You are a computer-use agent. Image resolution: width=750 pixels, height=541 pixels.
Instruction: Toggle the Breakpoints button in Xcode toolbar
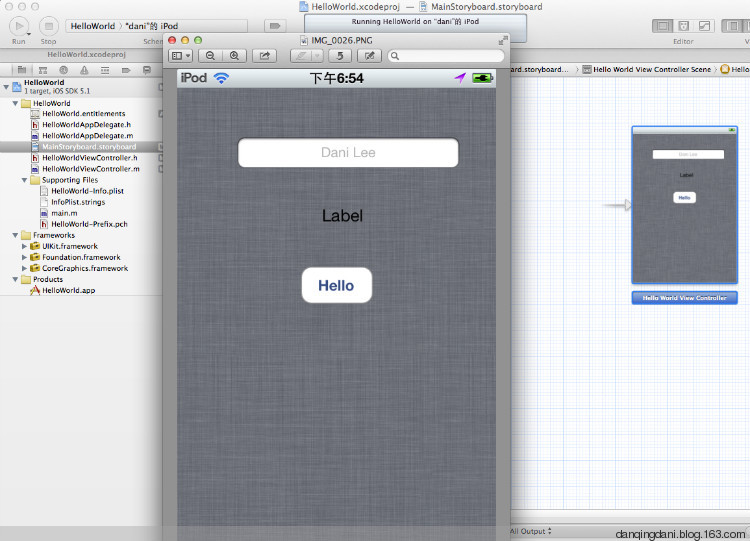(x=275, y=26)
